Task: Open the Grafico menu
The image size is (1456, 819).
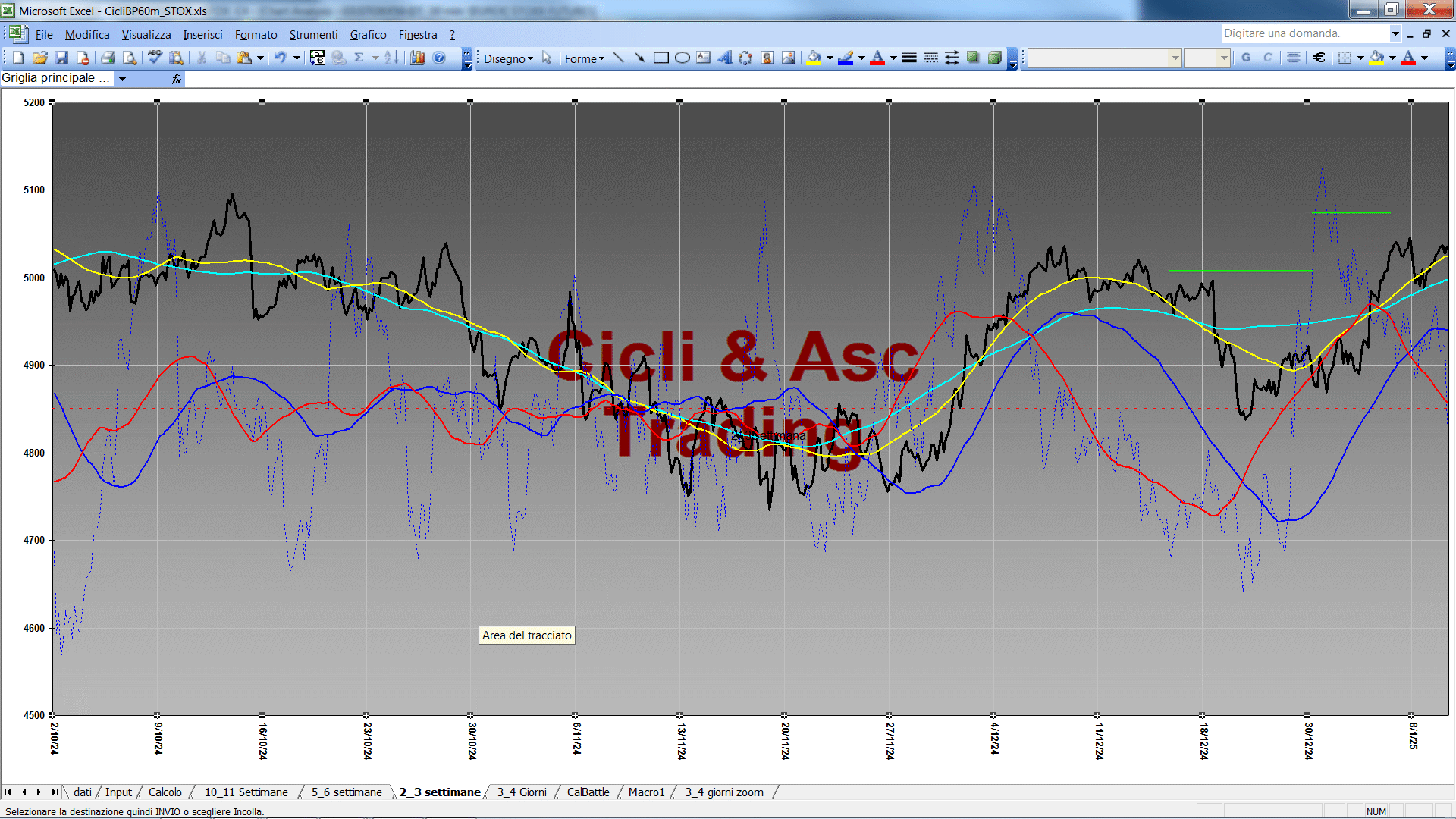Action: click(368, 34)
